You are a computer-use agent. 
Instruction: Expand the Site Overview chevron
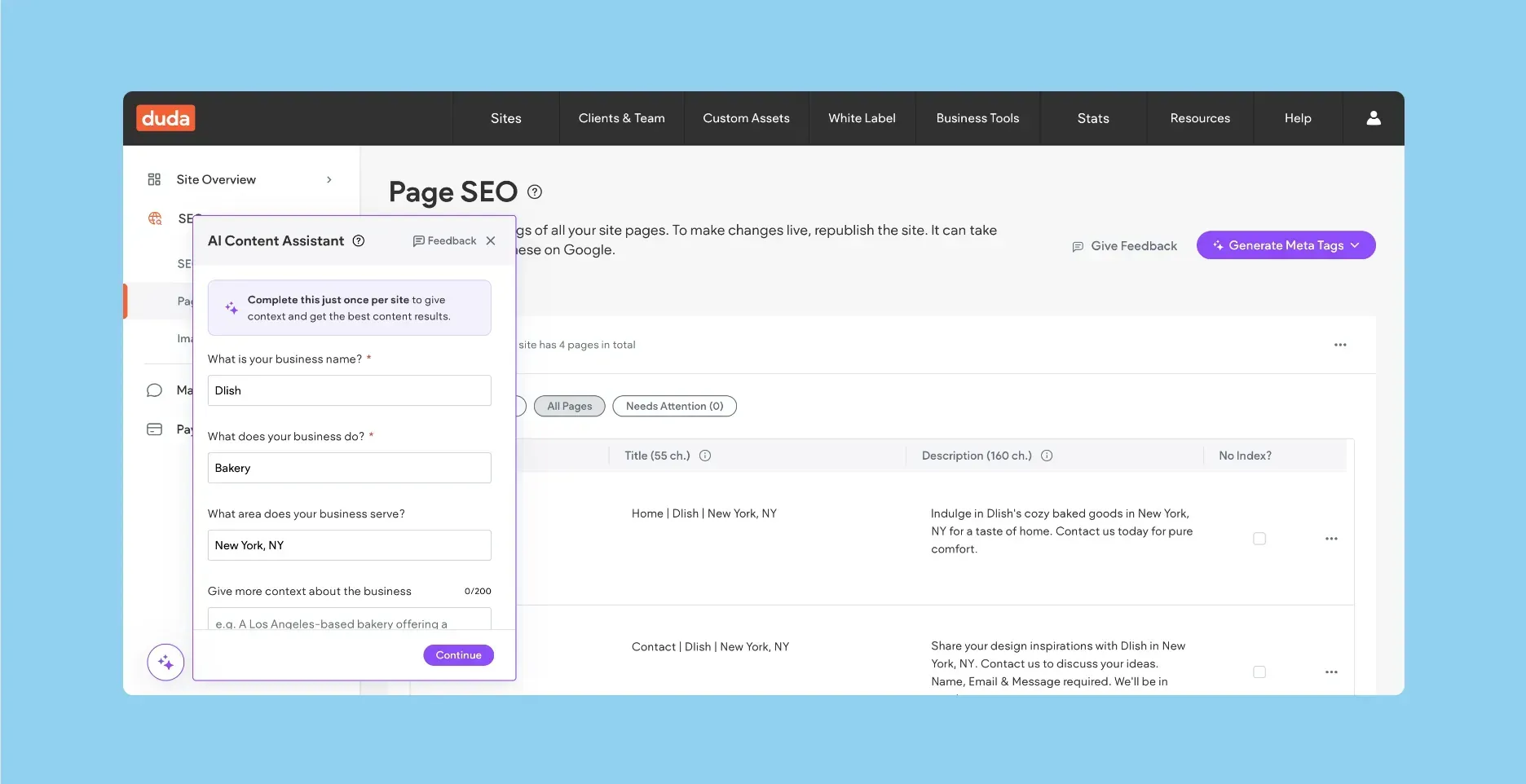(x=329, y=179)
